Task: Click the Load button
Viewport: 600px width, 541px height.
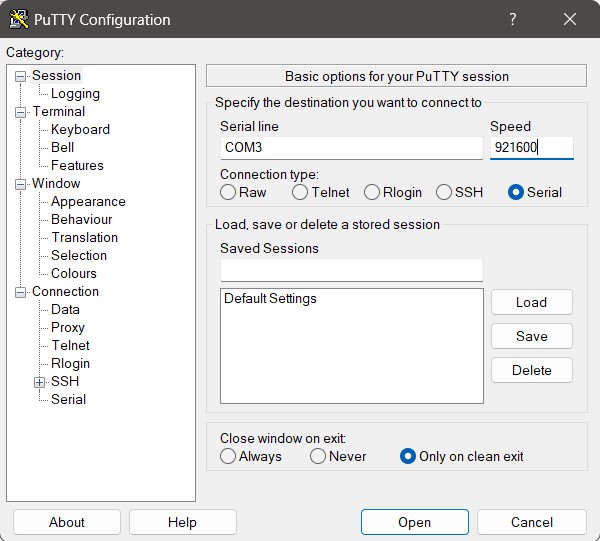Action: tap(532, 302)
